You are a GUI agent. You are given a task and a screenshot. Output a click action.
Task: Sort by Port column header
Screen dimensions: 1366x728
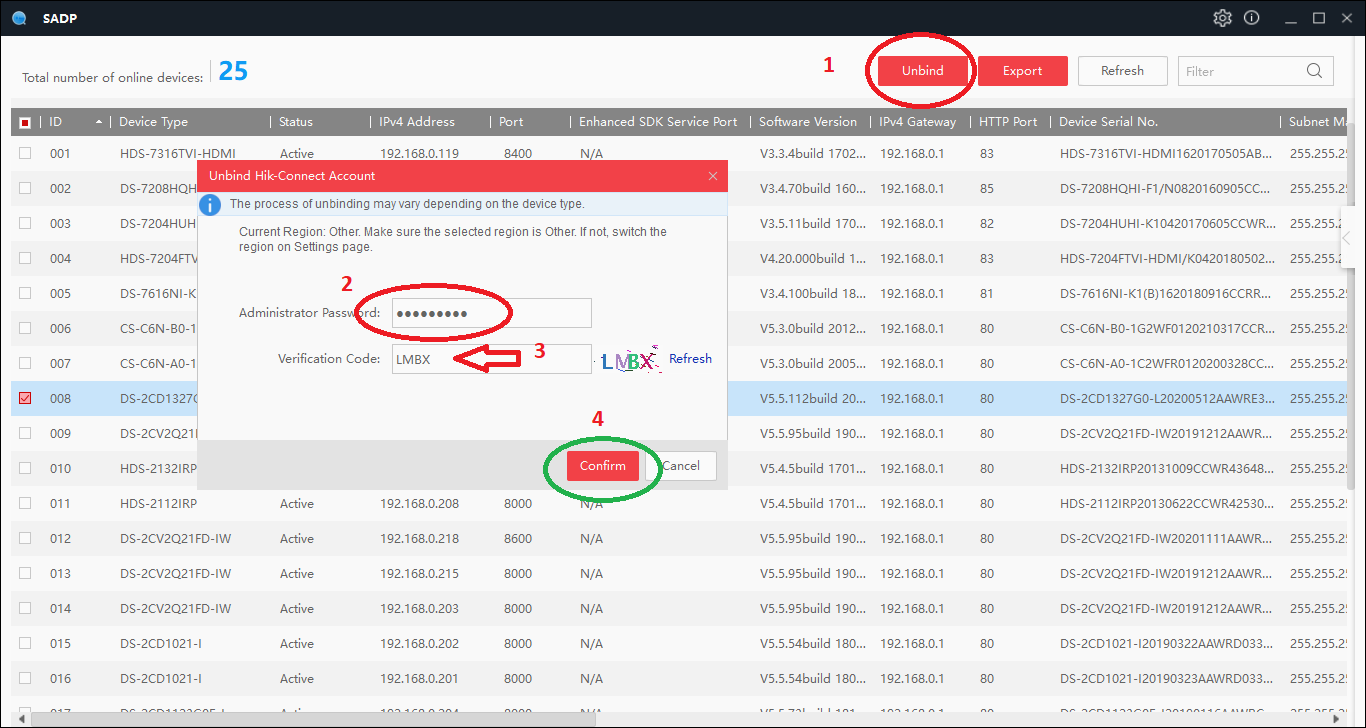pos(511,122)
